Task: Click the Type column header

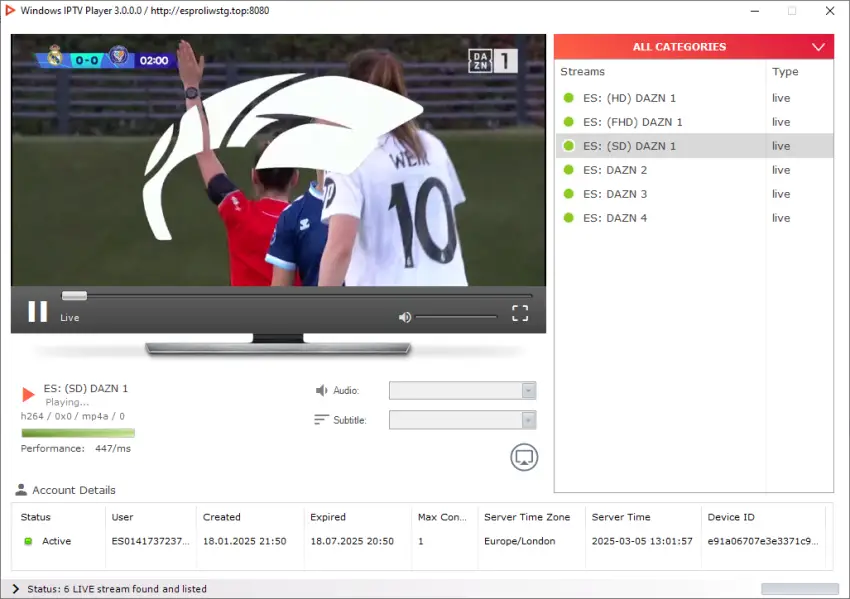Action: pos(785,72)
